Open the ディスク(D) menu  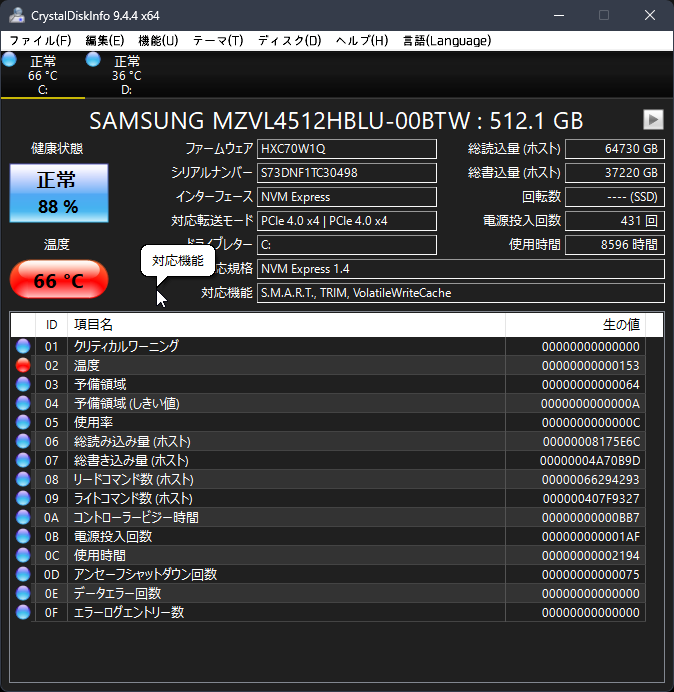point(289,40)
